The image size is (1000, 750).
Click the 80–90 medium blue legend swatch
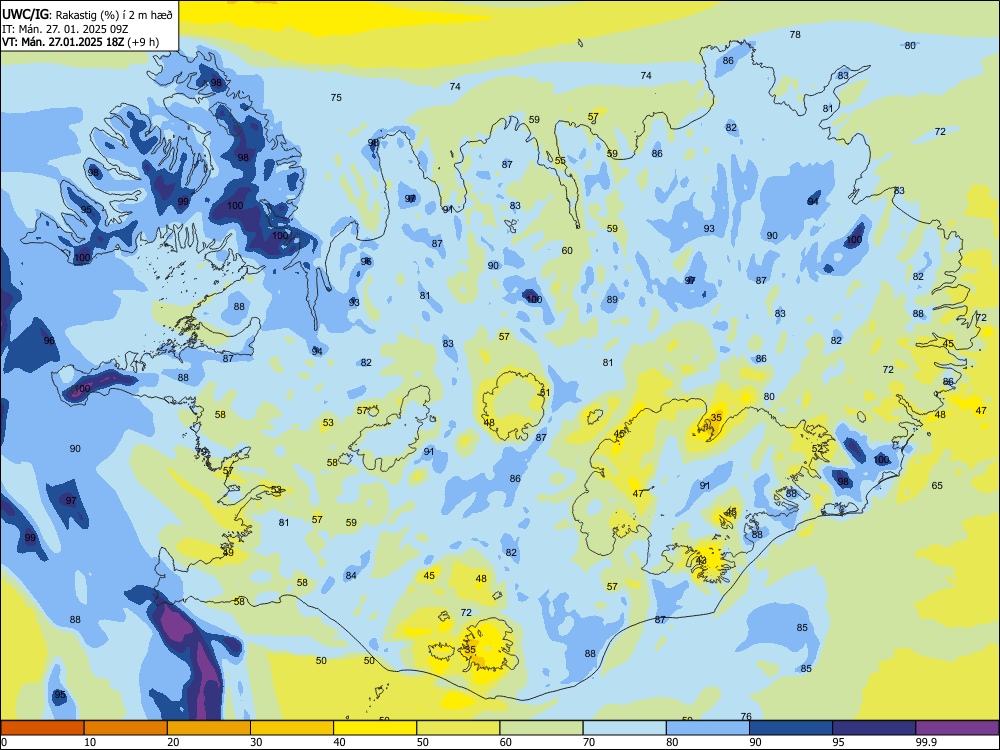[708, 728]
